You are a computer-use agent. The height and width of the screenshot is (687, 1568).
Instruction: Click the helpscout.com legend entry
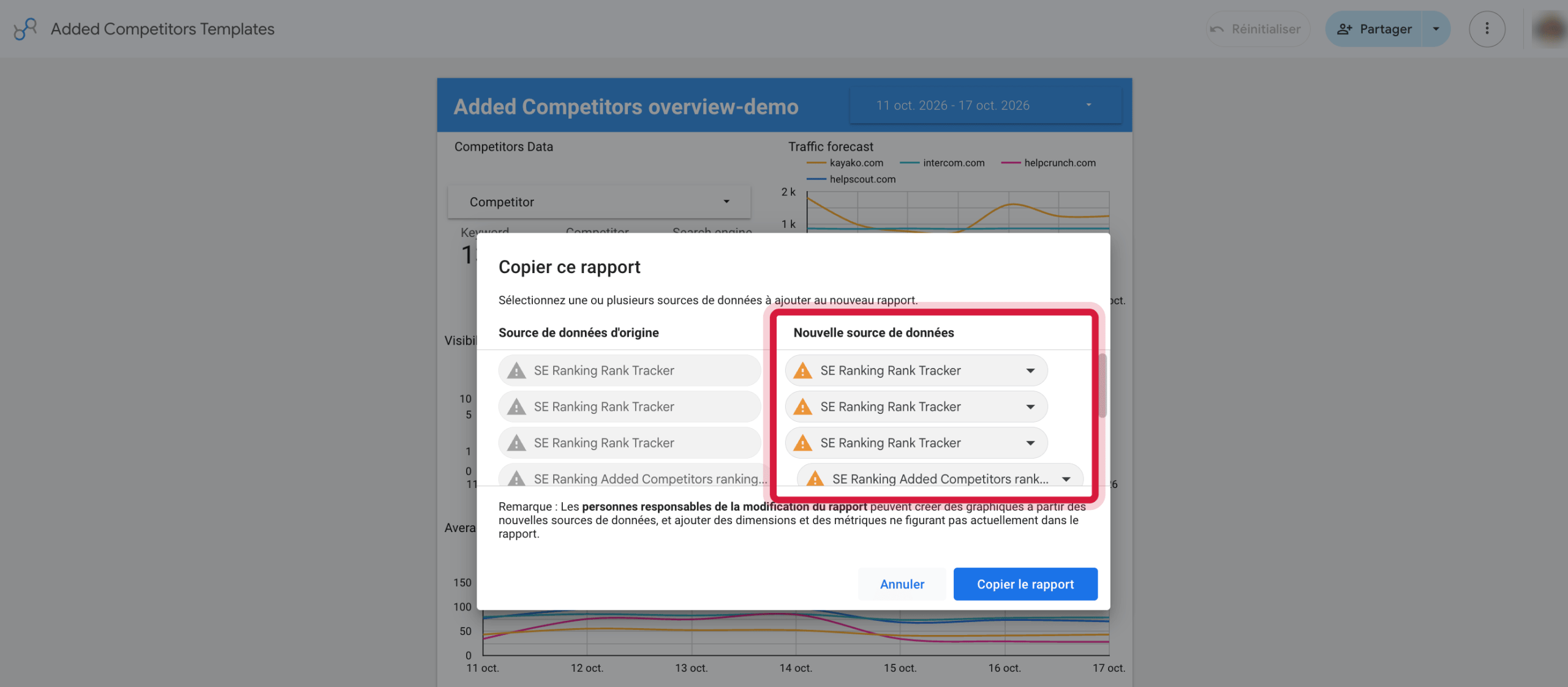tap(851, 179)
